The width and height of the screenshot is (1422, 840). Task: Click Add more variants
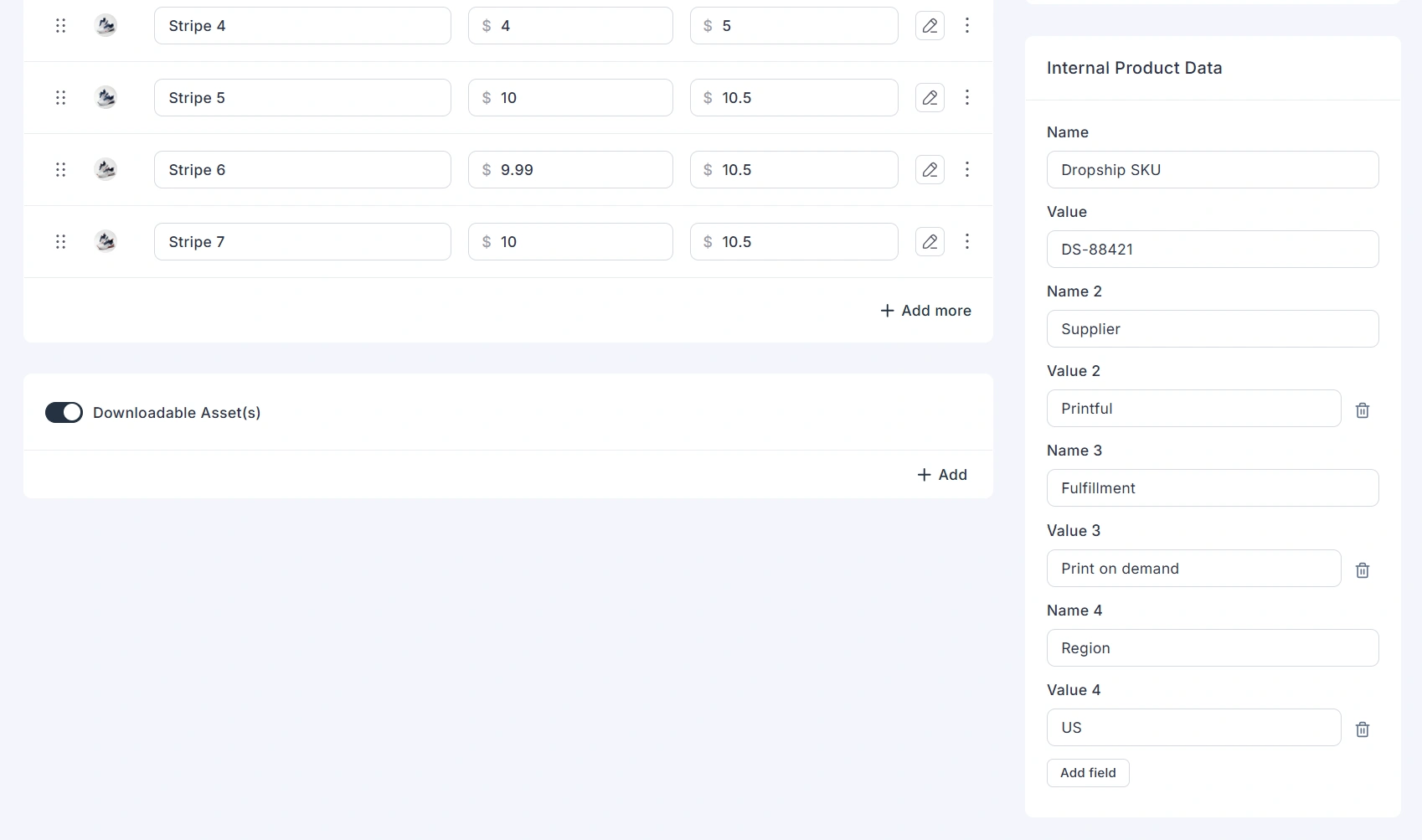[x=925, y=311]
